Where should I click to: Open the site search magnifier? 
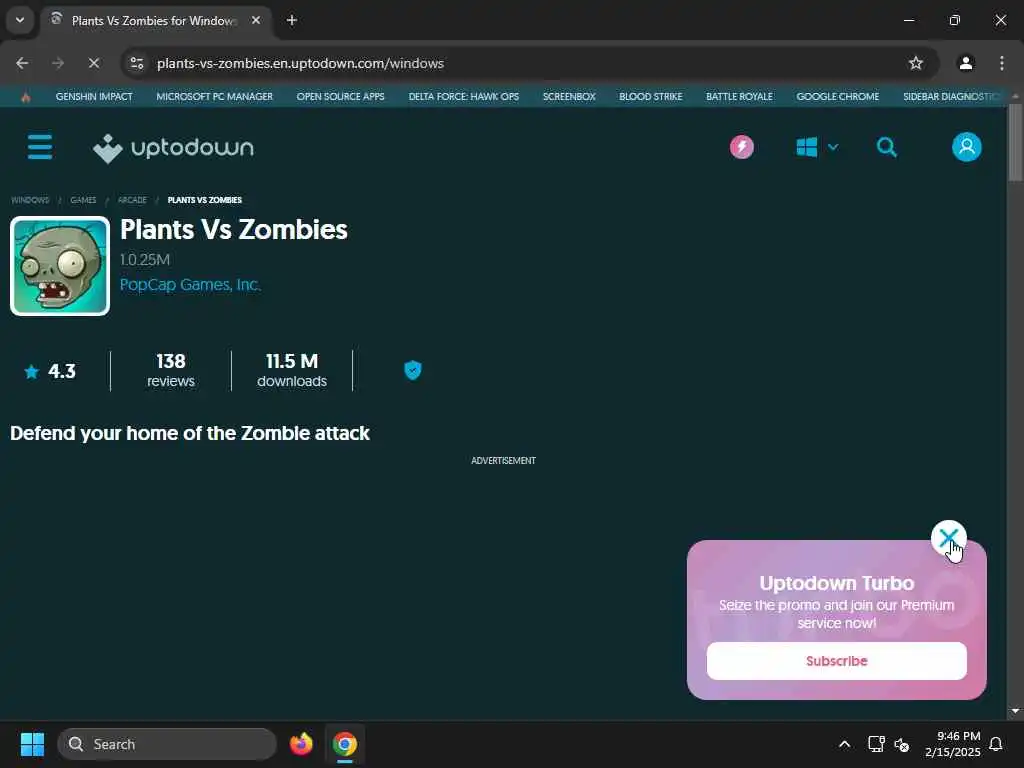(x=886, y=148)
